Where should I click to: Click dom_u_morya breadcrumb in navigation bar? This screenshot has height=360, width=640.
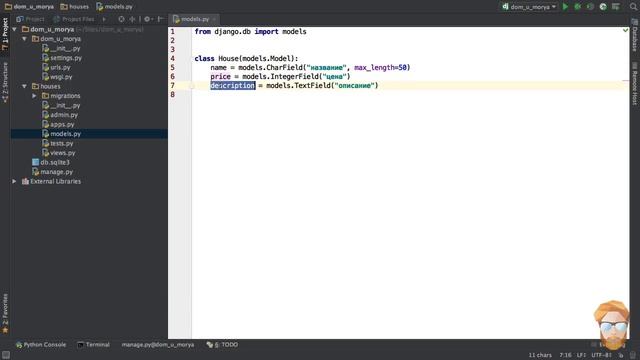(x=29, y=7)
